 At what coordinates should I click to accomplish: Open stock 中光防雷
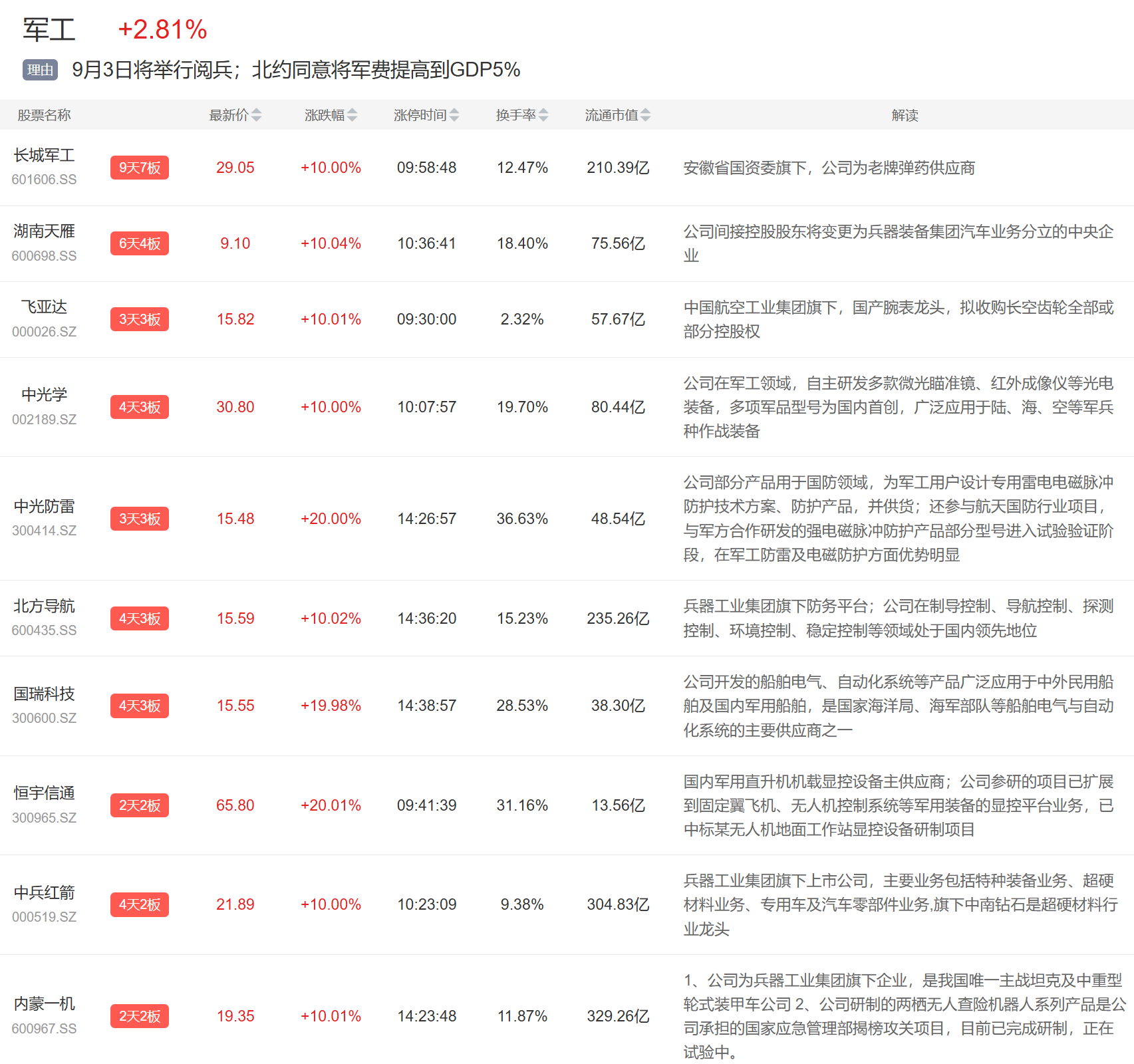point(44,507)
